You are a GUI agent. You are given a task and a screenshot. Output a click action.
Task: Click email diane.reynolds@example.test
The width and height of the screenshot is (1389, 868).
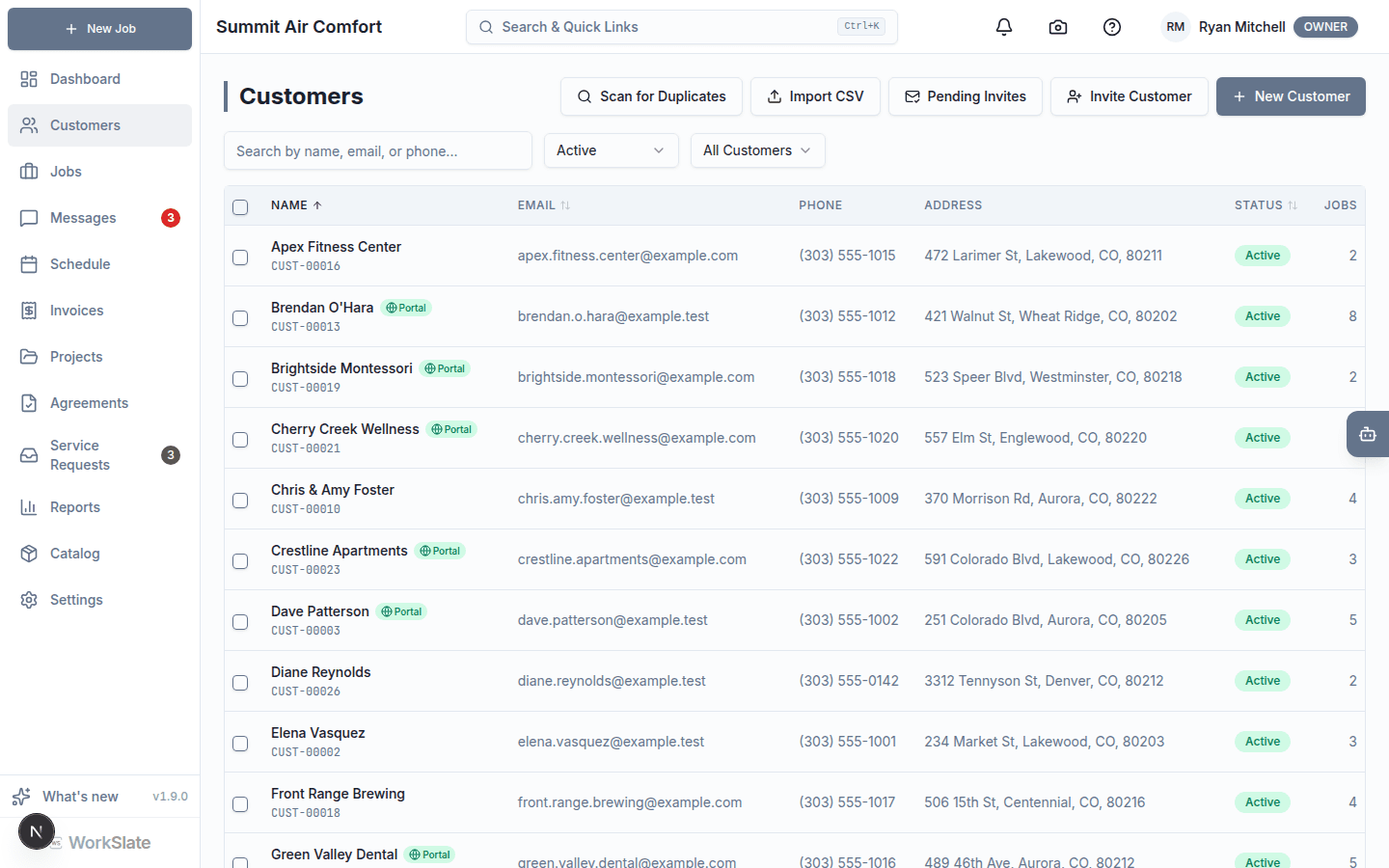(x=612, y=681)
